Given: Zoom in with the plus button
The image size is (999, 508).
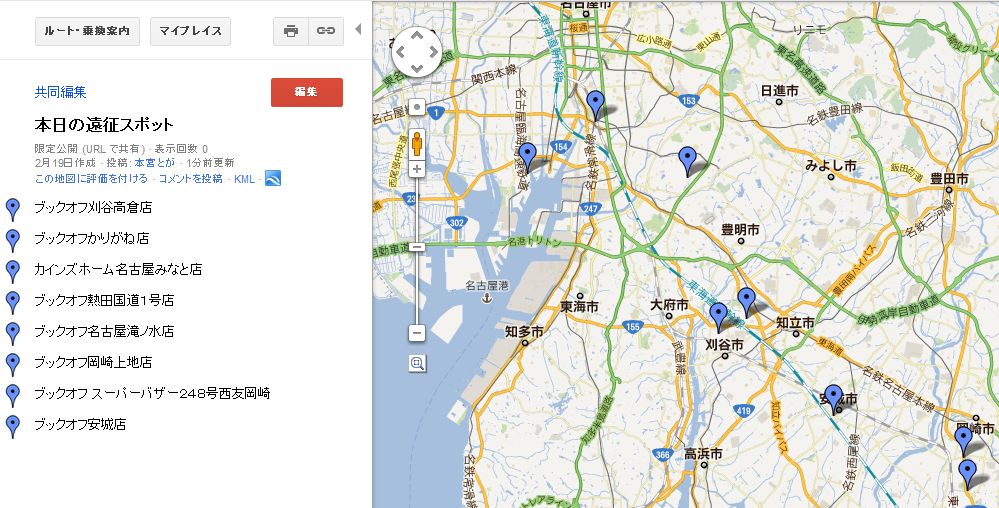Looking at the screenshot, I should (x=417, y=170).
